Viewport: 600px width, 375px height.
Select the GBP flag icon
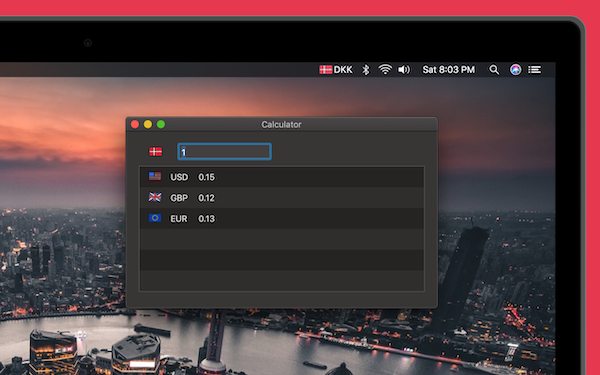[155, 197]
